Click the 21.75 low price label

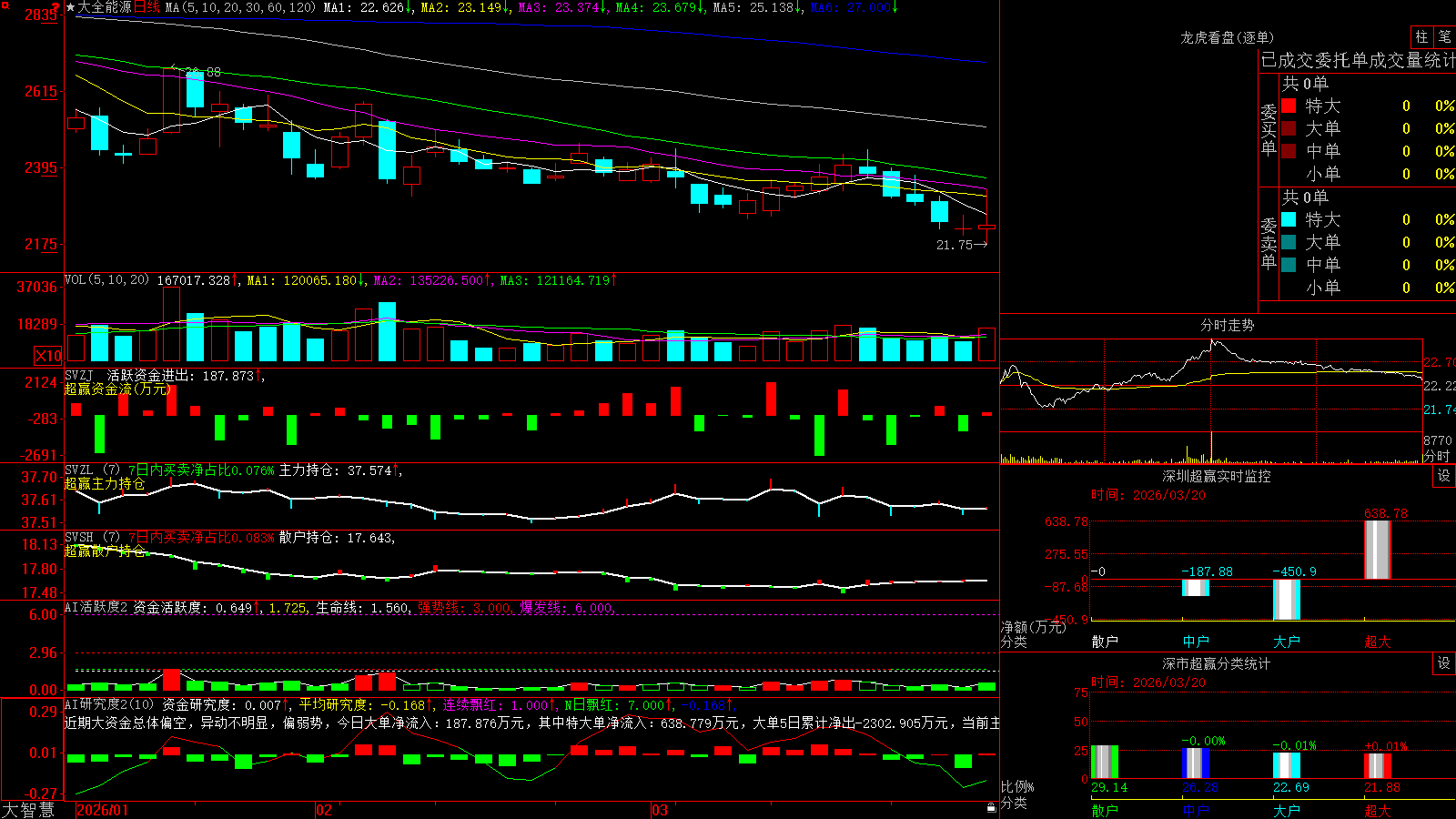pyautogui.click(x=955, y=245)
